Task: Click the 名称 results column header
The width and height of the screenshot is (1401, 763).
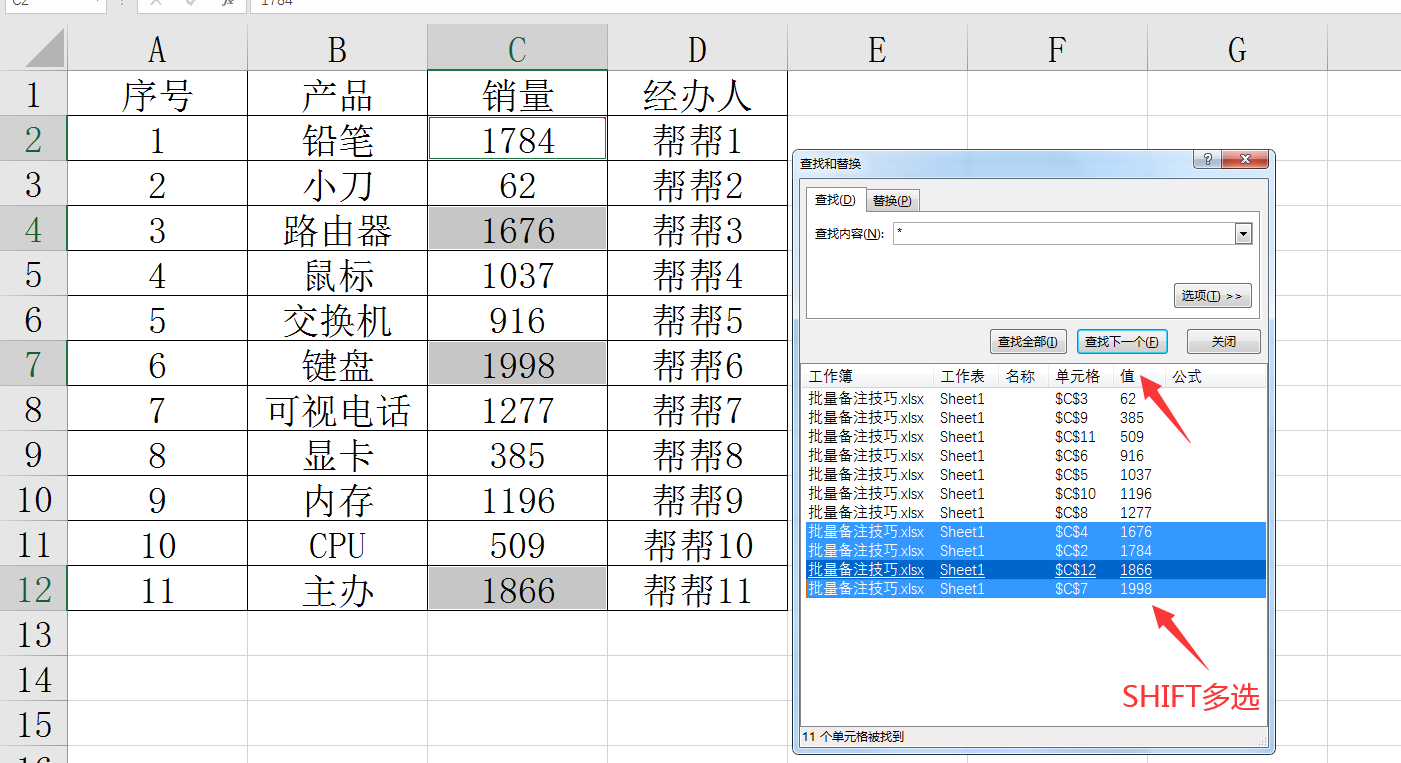Action: click(x=1023, y=377)
